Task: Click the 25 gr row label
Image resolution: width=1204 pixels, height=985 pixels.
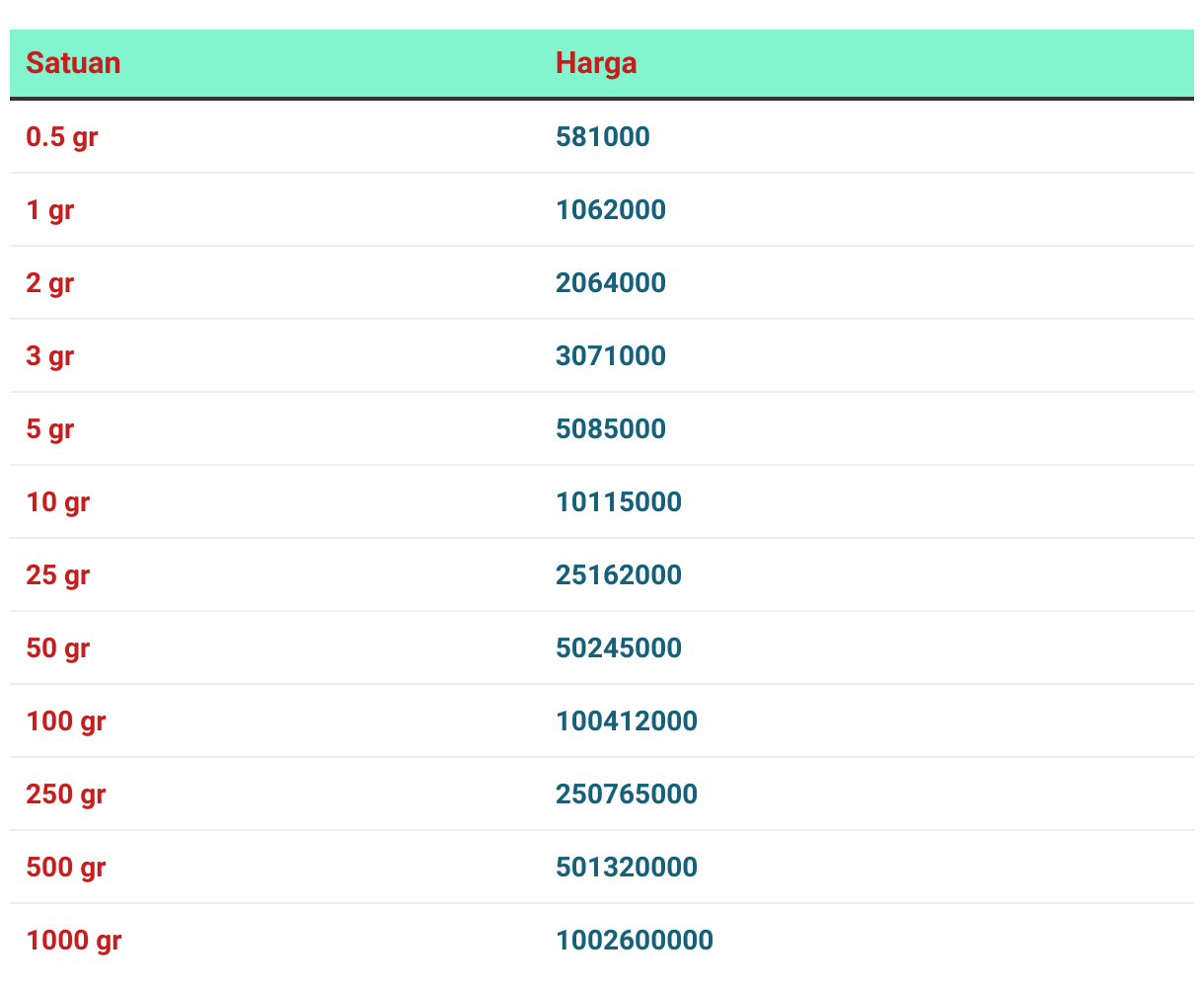Action: (x=58, y=574)
